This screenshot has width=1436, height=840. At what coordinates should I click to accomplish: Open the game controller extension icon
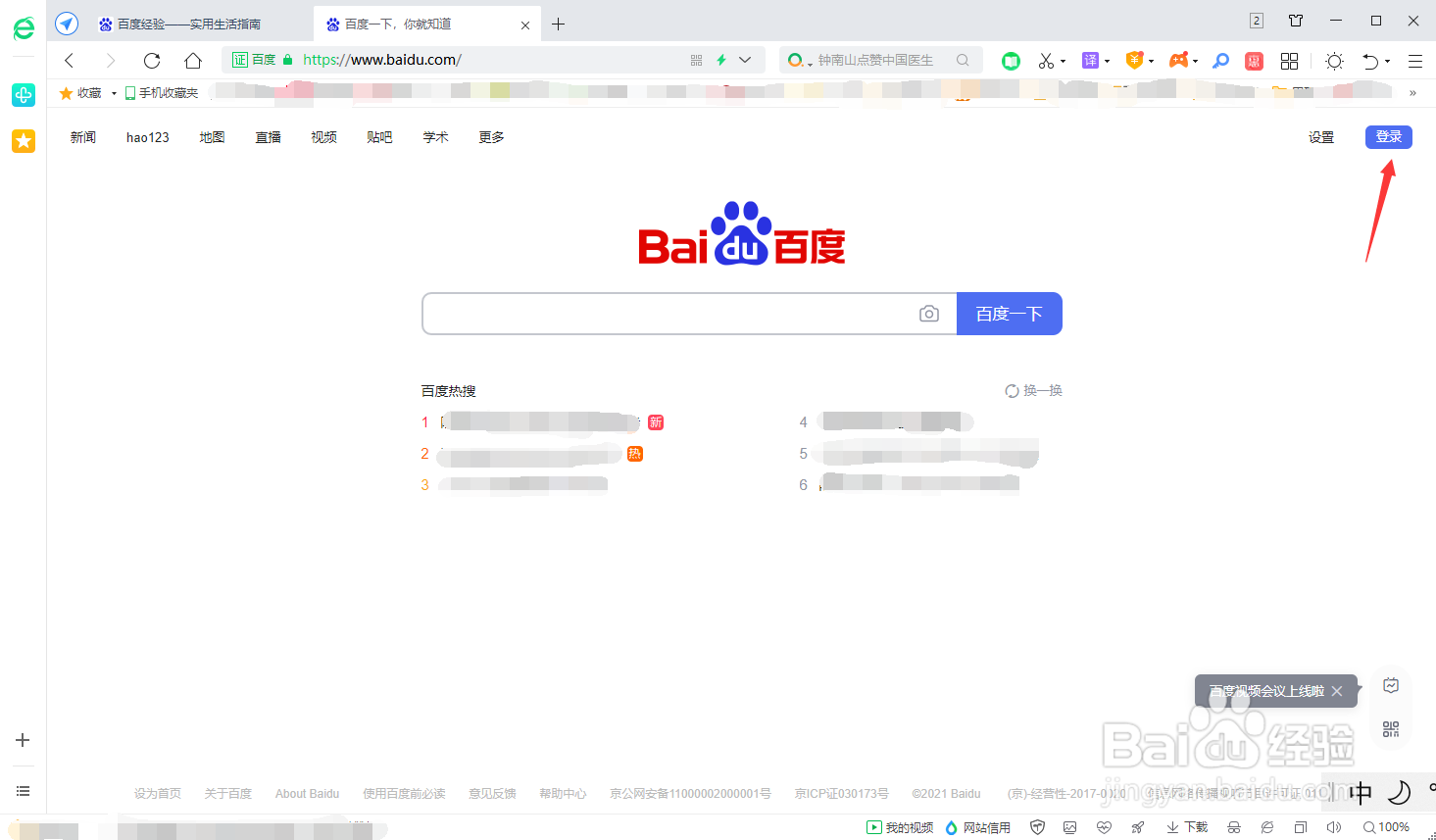[1179, 61]
